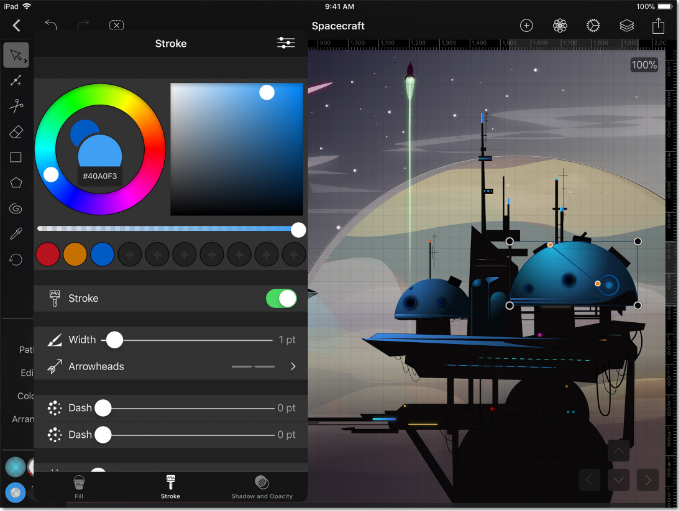The image size is (679, 511).
Task: Select the Spiral tool
Action: click(16, 209)
